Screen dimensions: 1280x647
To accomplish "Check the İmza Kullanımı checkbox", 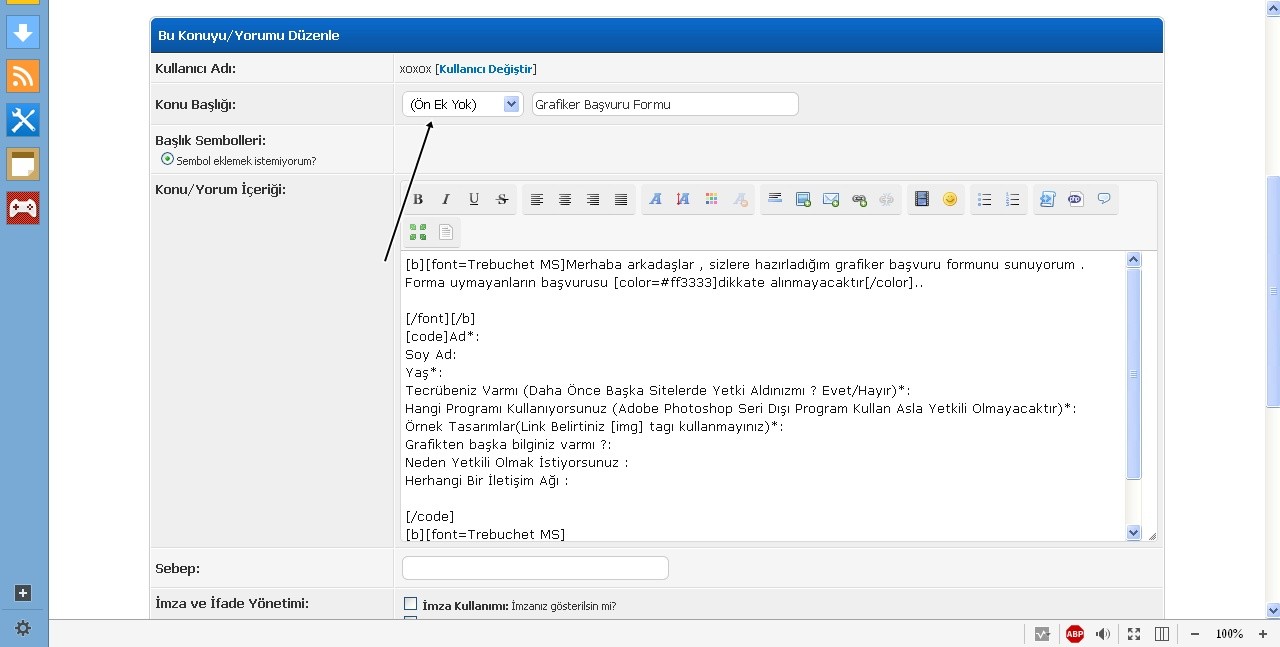I will click(410, 604).
